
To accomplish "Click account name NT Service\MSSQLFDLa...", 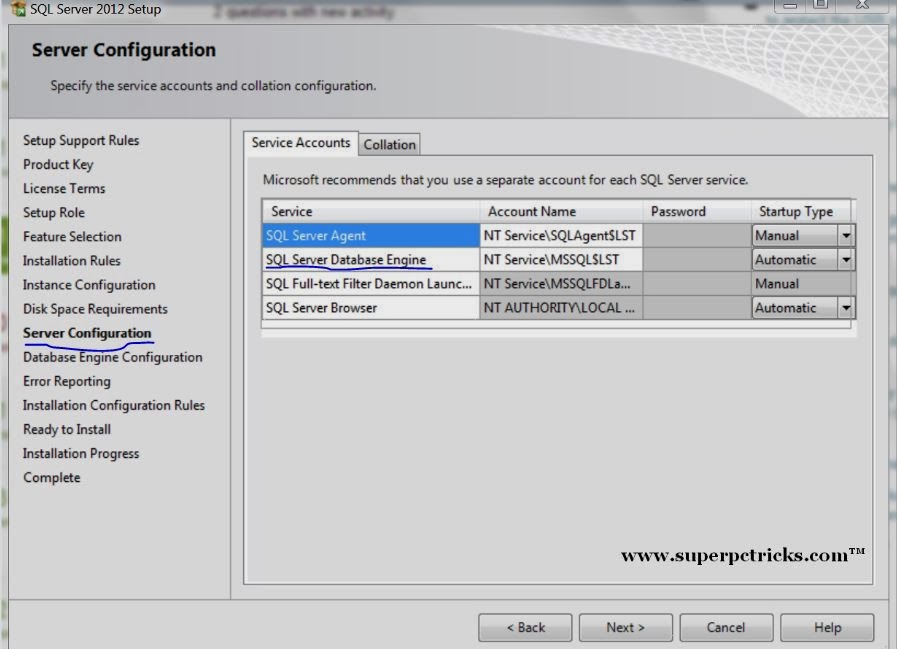I will [x=561, y=284].
